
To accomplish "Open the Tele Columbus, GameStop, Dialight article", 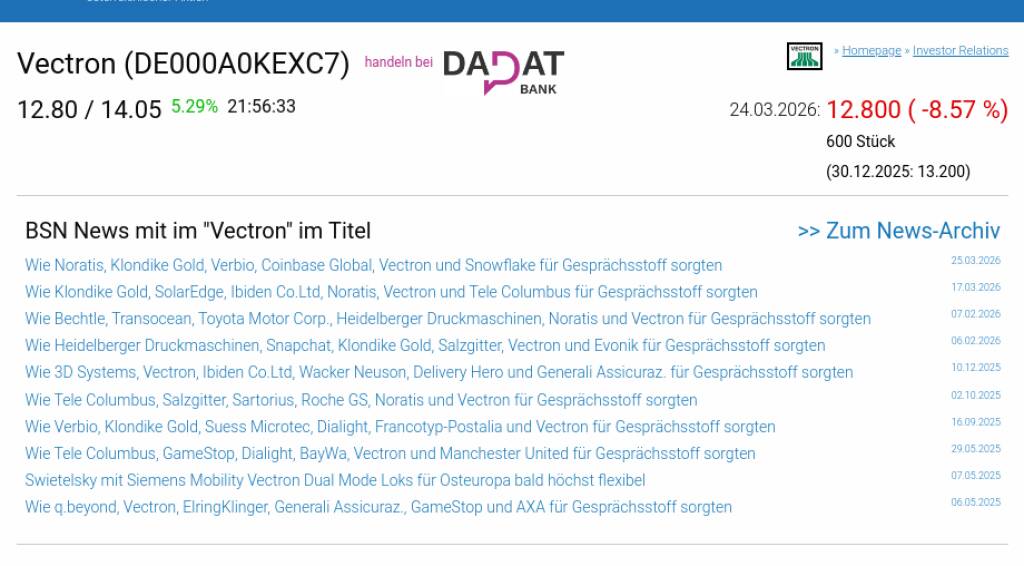I will tap(390, 454).
